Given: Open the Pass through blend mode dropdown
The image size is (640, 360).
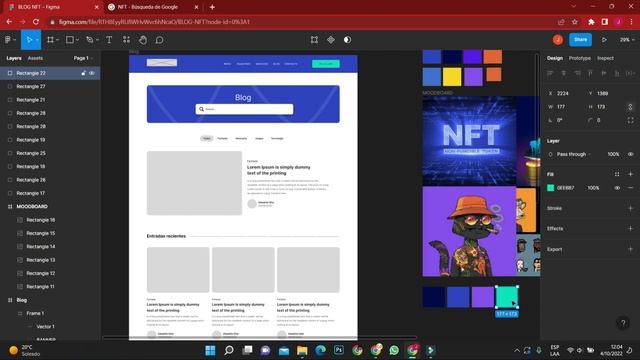Looking at the screenshot, I should tap(573, 154).
